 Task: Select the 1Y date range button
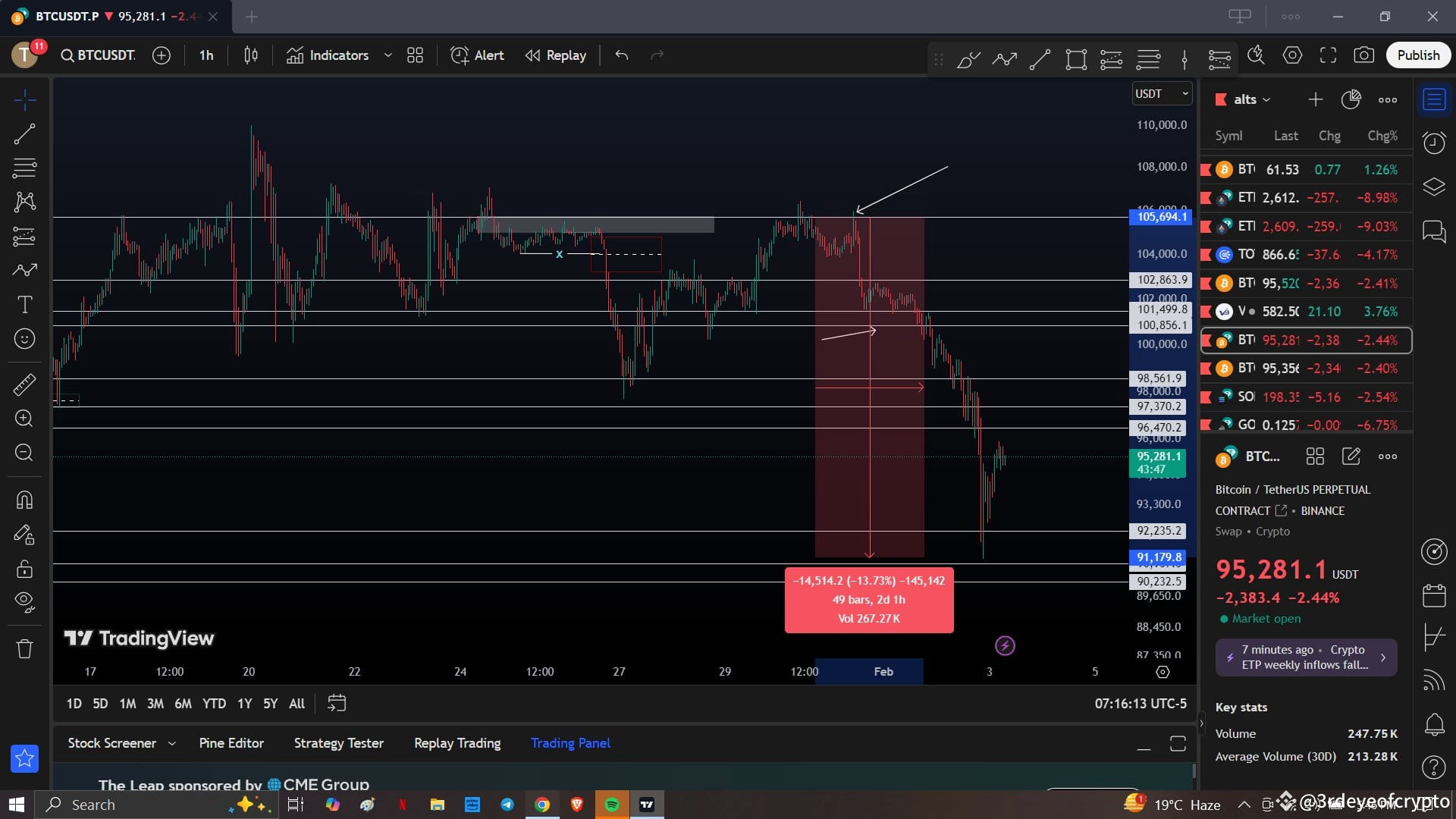(x=243, y=703)
